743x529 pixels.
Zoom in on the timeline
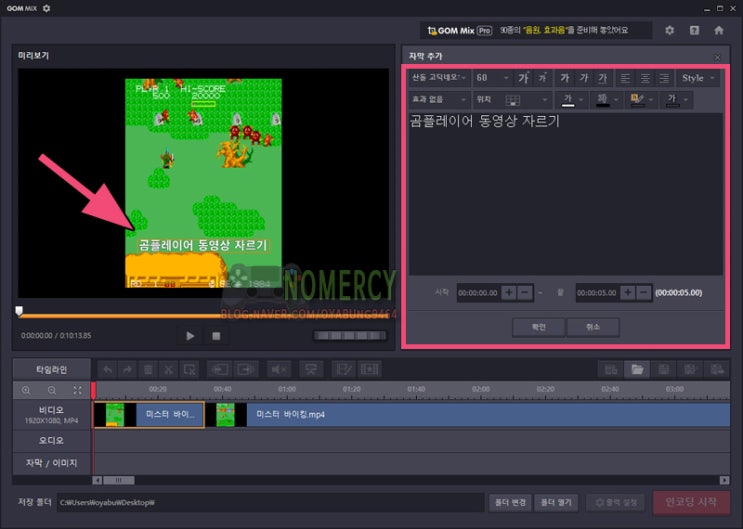(x=26, y=390)
